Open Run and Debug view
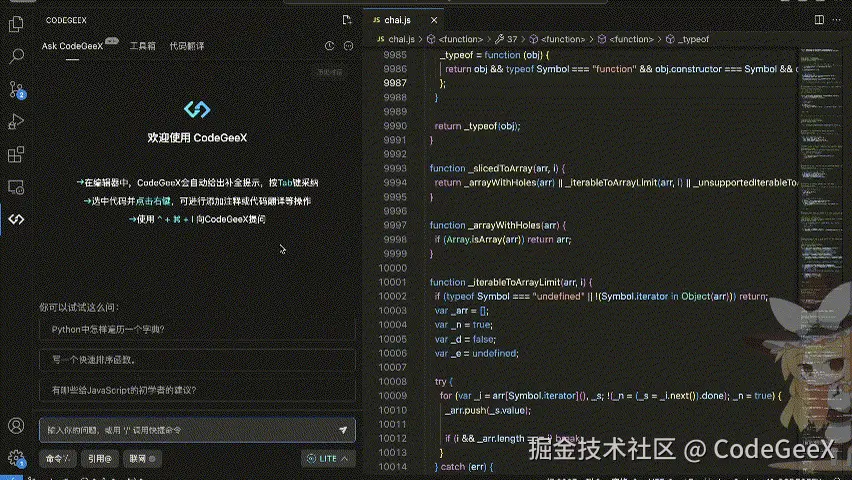Viewport: 852px width, 480px height. click(x=16, y=122)
